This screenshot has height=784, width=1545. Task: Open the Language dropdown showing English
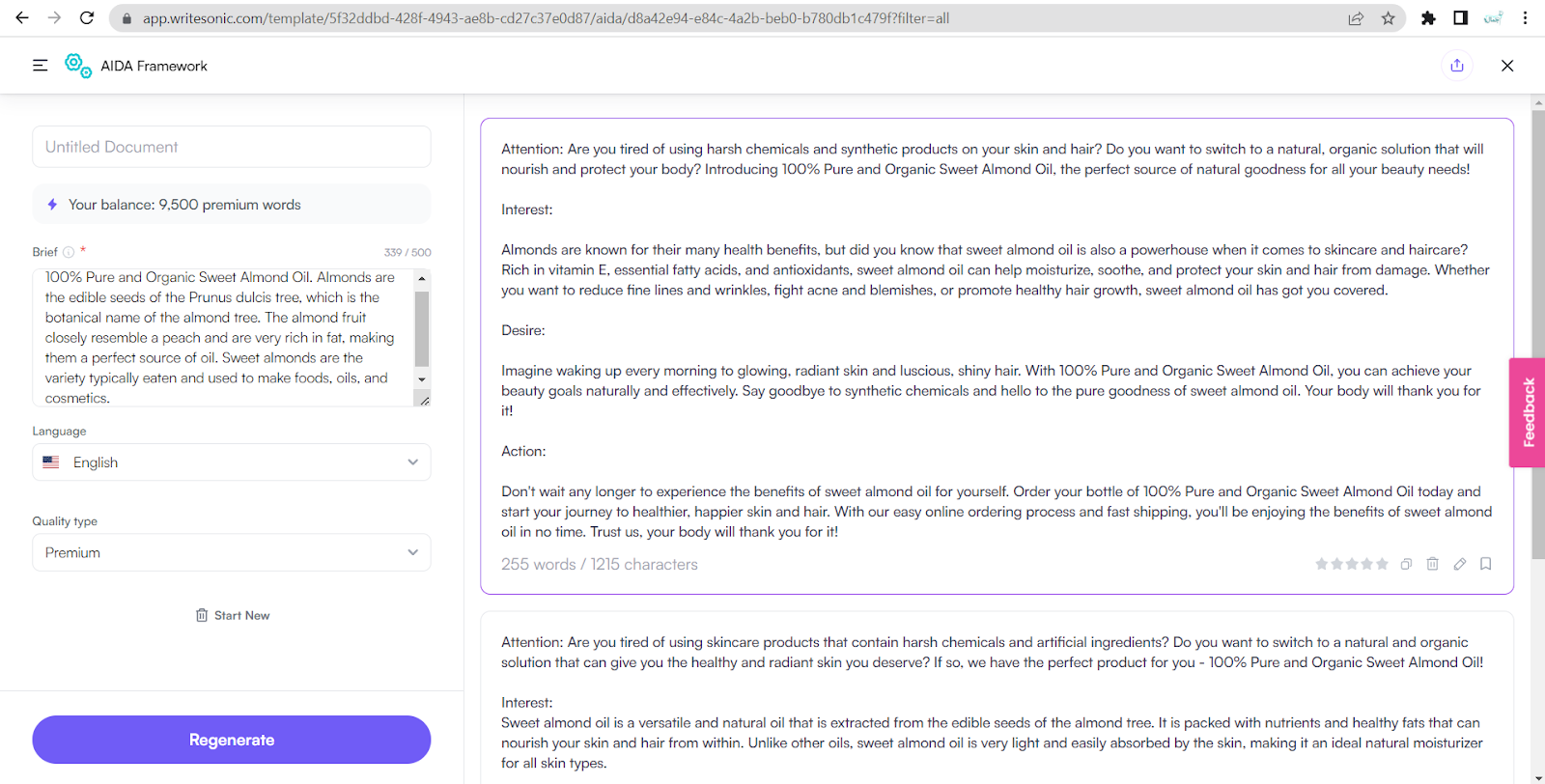pos(232,462)
